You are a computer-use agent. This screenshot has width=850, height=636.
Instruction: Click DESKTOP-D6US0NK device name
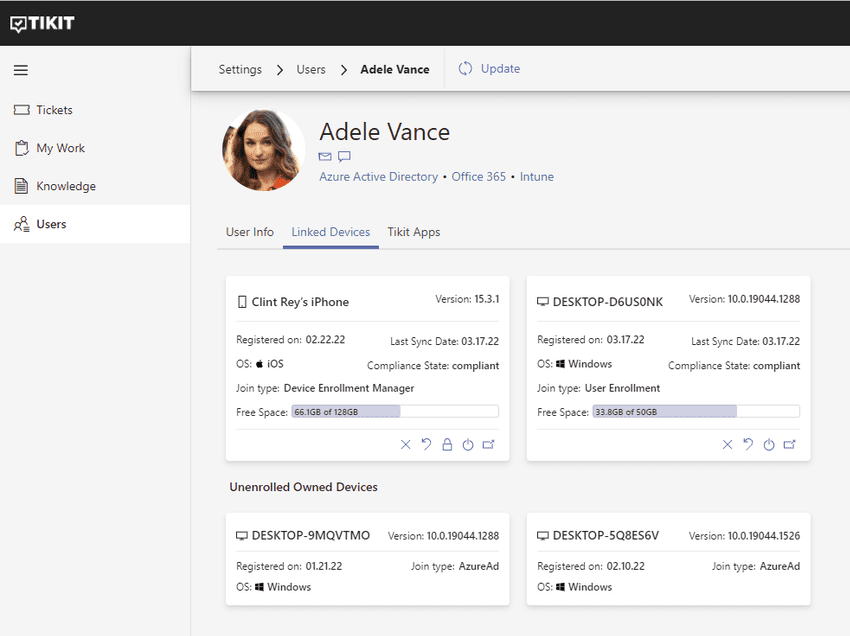(608, 302)
